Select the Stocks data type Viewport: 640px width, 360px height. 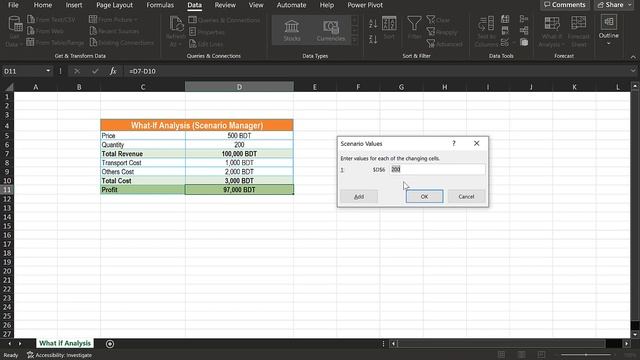(x=292, y=31)
